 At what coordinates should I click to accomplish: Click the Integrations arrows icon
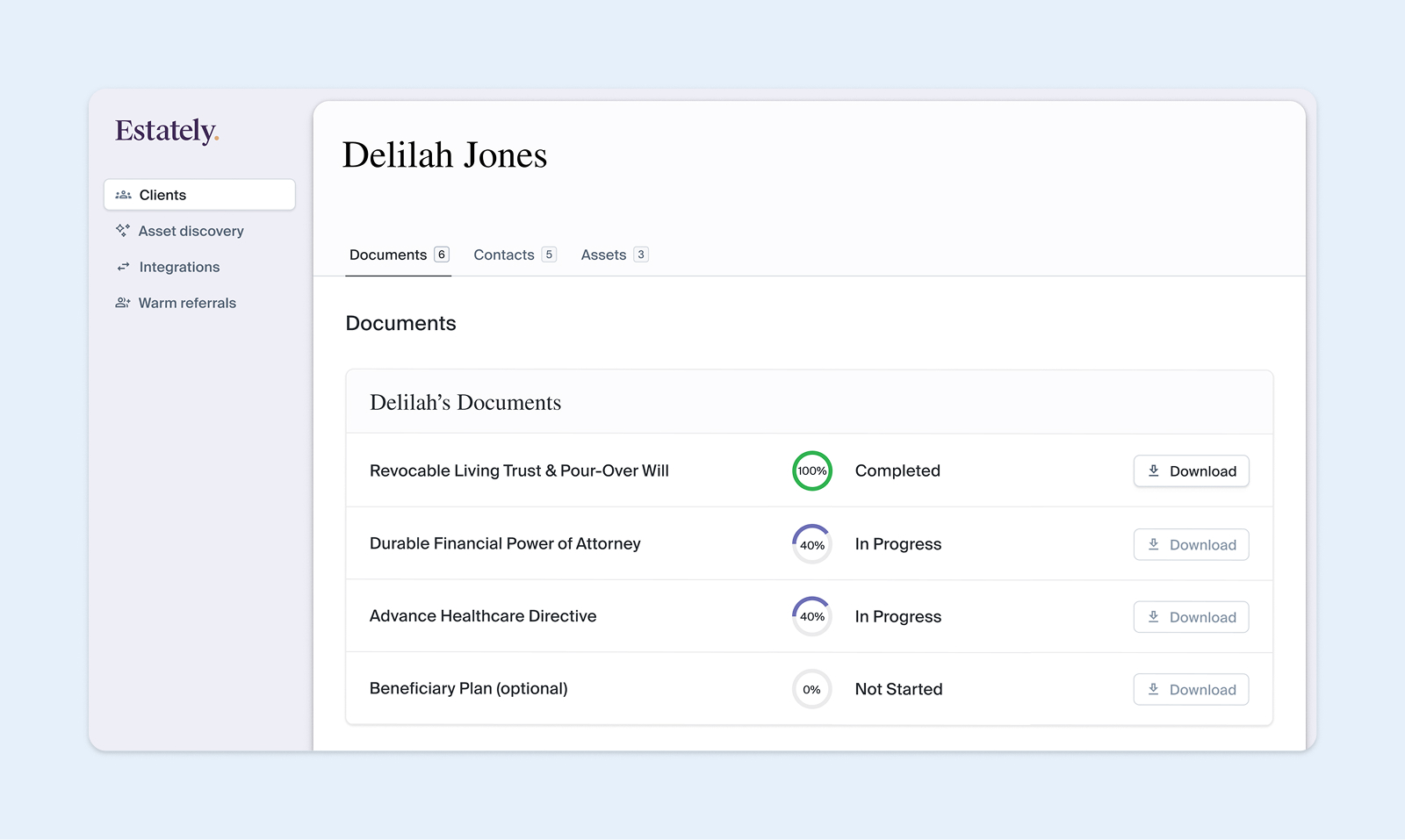(x=124, y=267)
